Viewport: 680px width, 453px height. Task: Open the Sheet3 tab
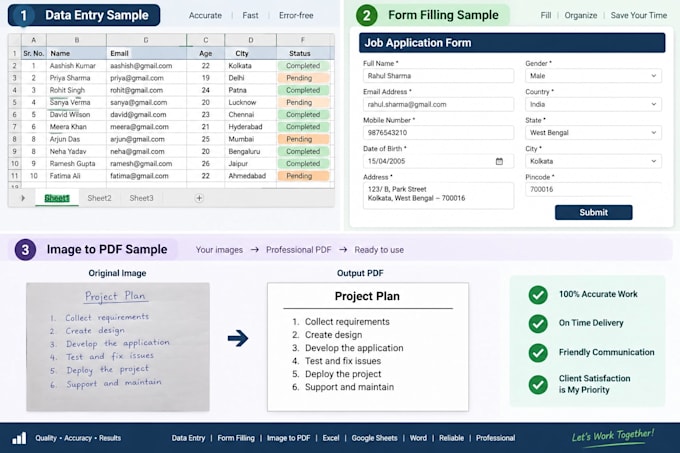click(141, 198)
